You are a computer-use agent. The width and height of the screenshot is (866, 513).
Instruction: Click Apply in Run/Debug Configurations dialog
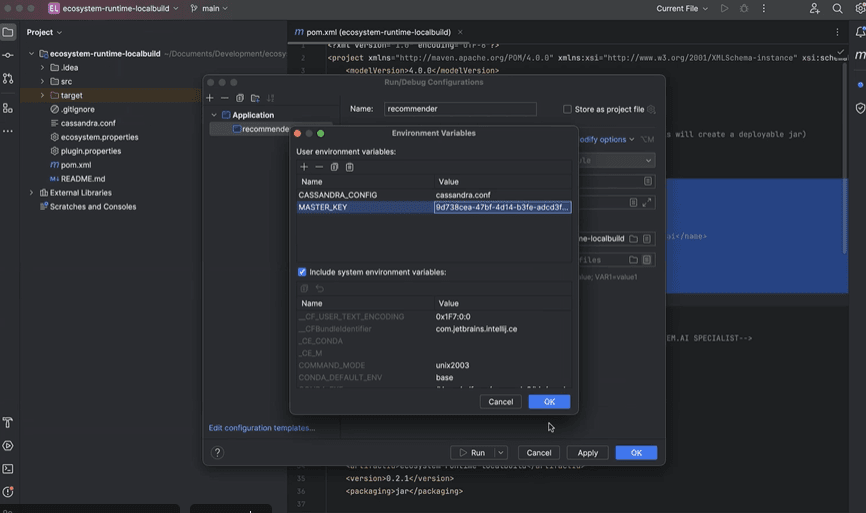(588, 452)
